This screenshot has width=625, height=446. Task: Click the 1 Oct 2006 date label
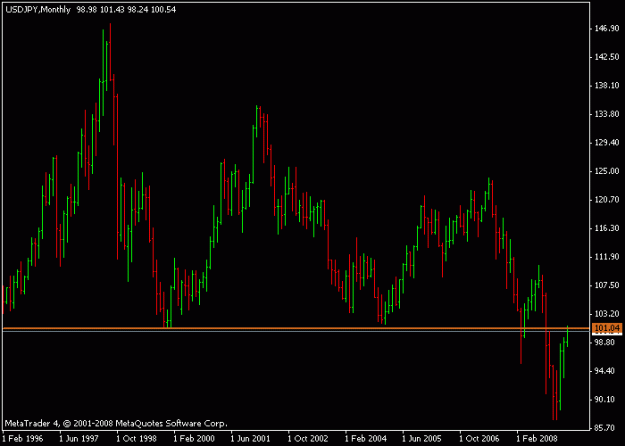(x=480, y=438)
